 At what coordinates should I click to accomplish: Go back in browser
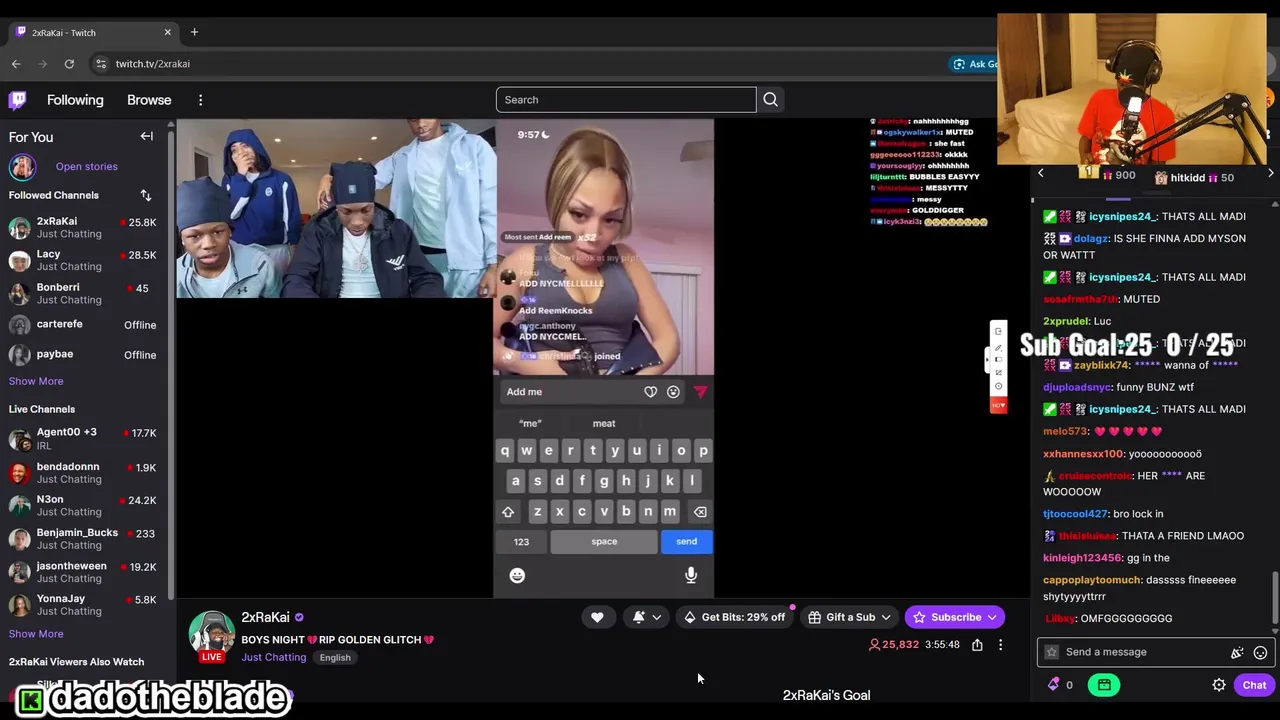(x=16, y=64)
